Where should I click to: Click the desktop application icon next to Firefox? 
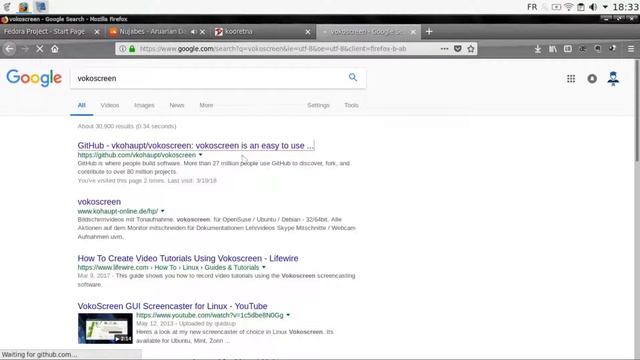pyautogui.click(x=41, y=7)
